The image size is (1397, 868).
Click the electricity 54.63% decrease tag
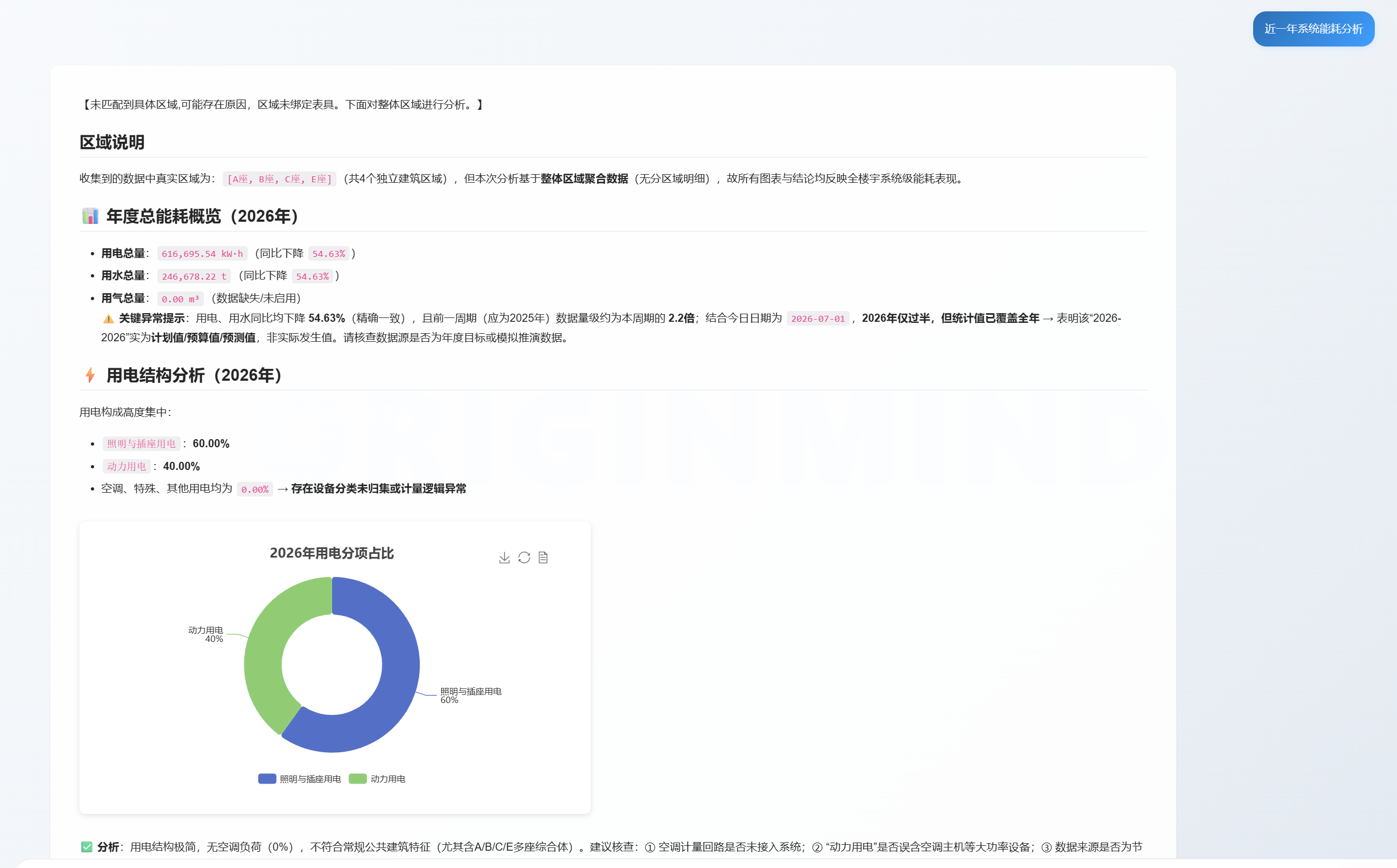click(329, 254)
